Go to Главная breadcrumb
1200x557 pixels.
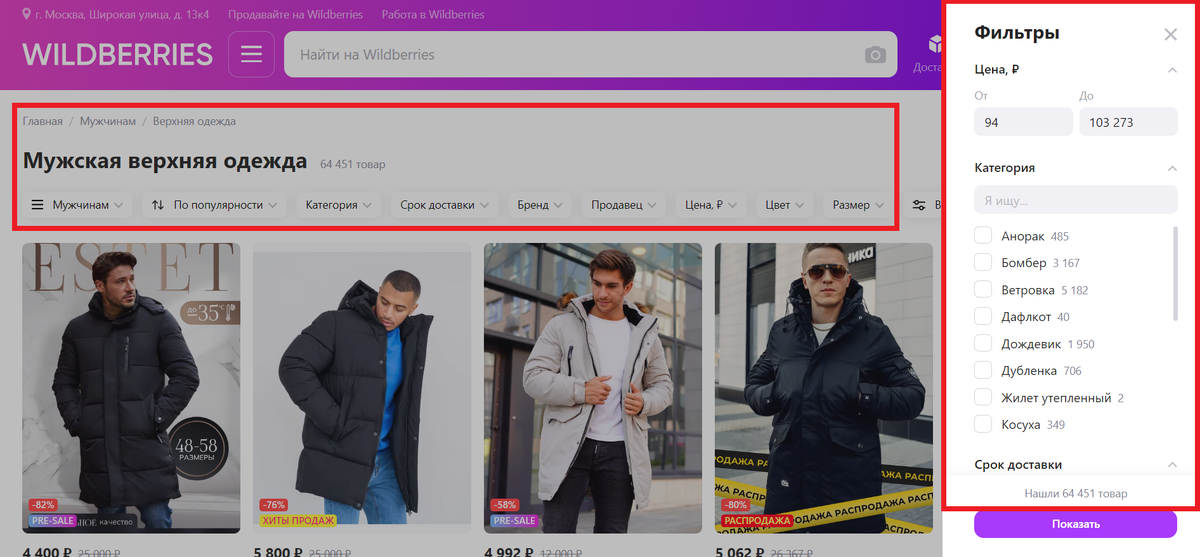click(43, 121)
